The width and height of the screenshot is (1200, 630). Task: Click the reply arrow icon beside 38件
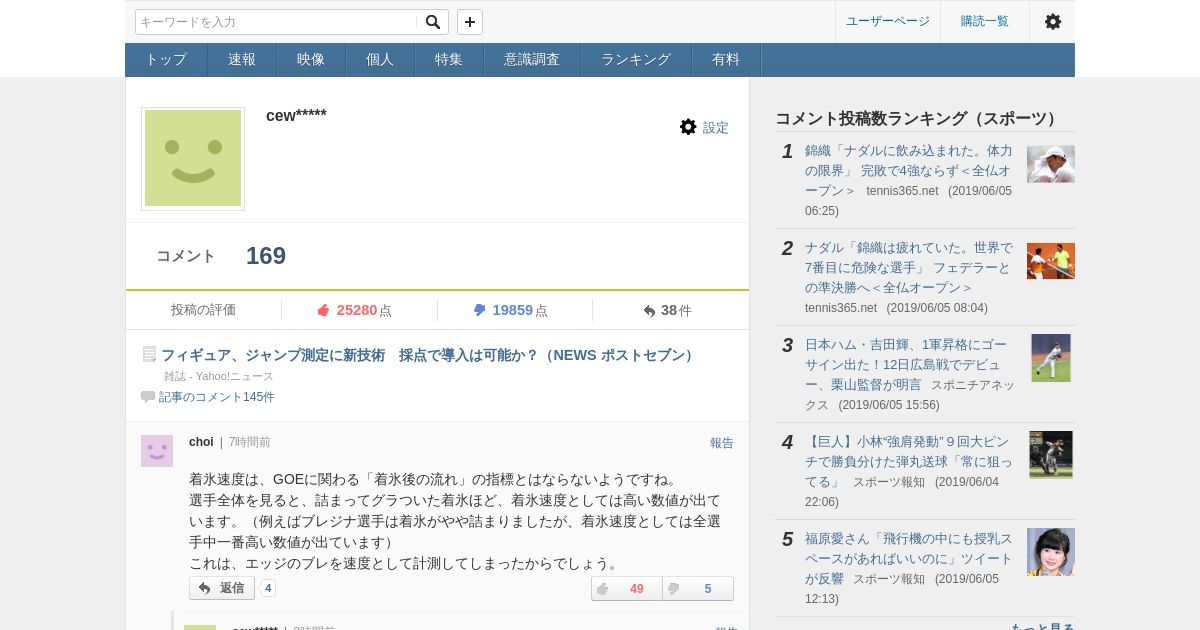[649, 311]
